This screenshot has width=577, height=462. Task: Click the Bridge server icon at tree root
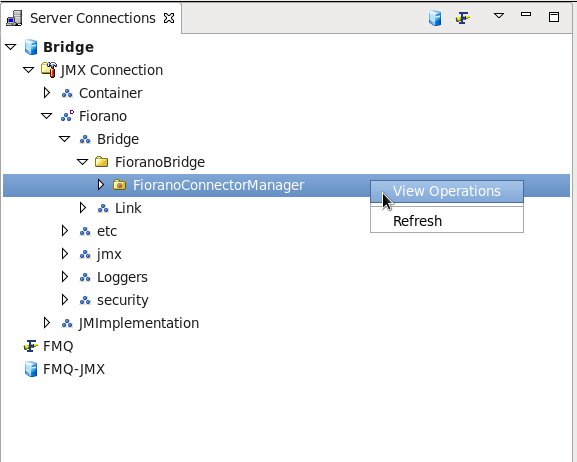31,47
